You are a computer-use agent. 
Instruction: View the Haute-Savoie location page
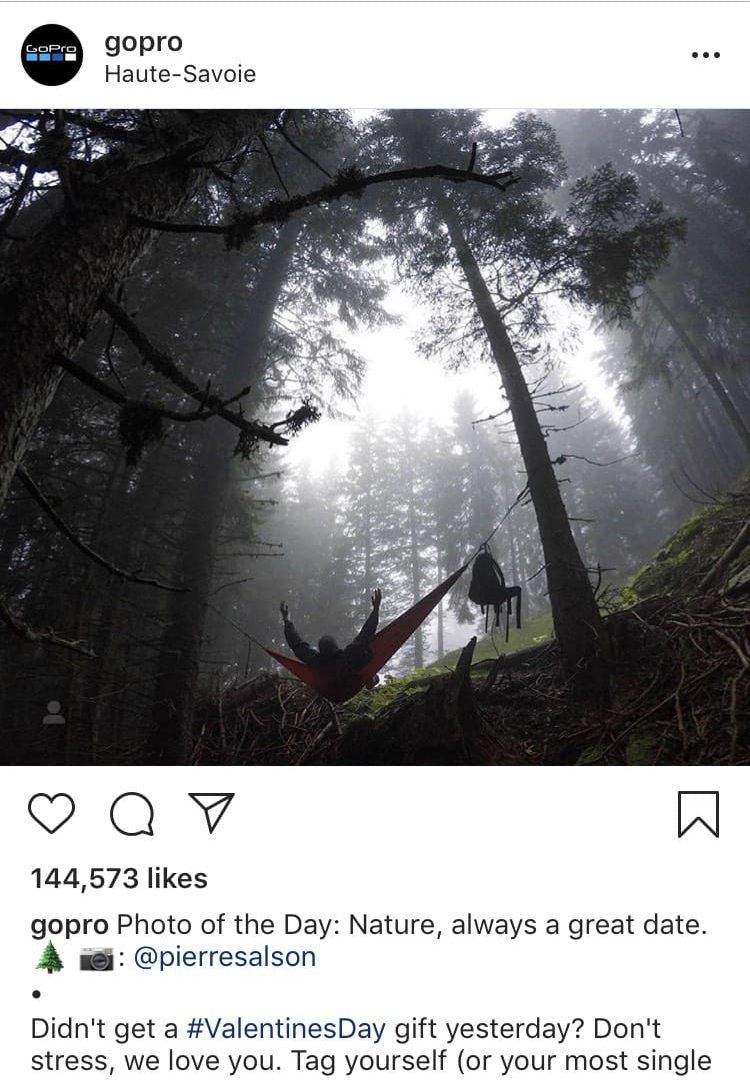180,74
